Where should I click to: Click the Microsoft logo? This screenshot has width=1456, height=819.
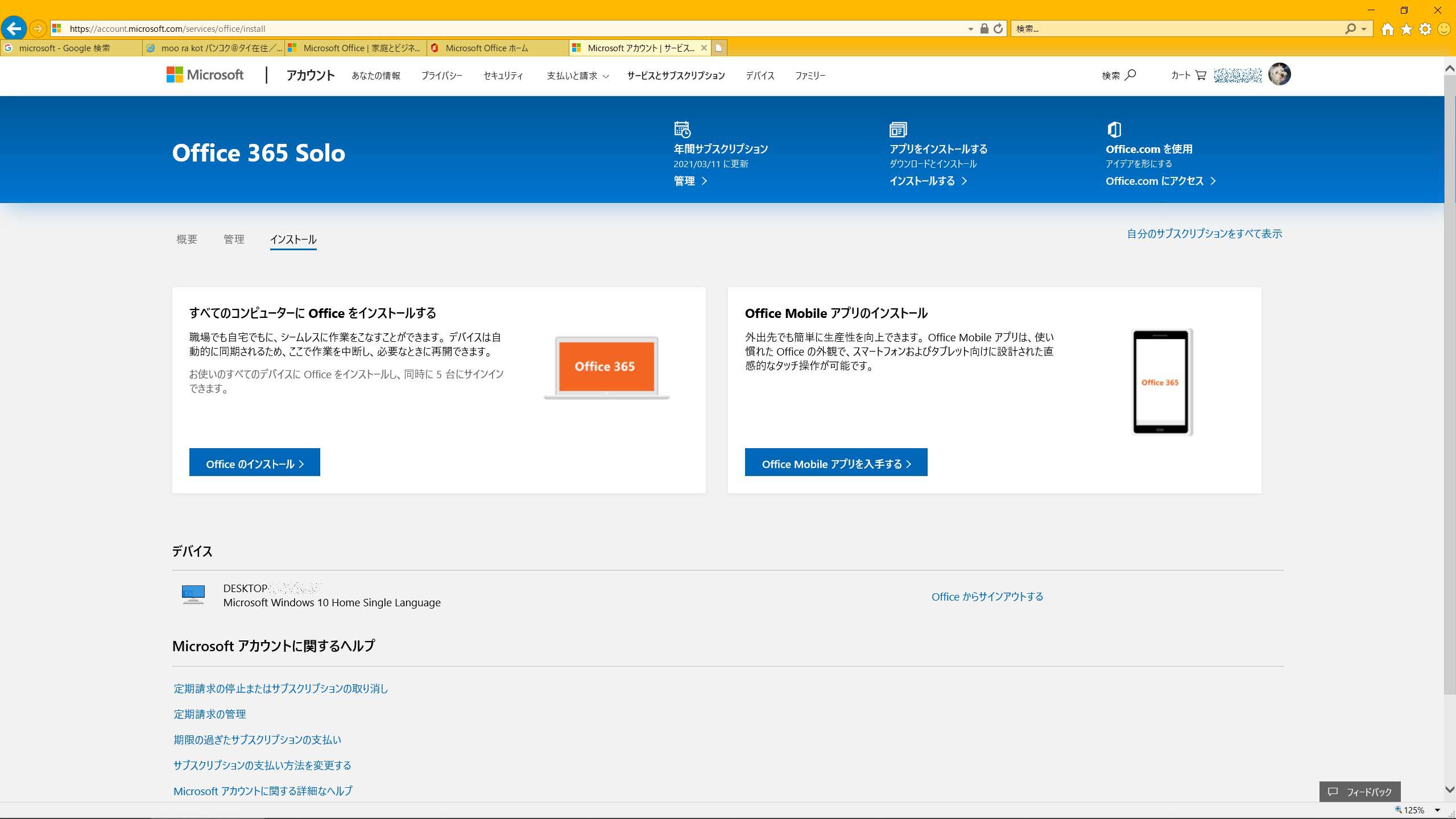(x=205, y=75)
